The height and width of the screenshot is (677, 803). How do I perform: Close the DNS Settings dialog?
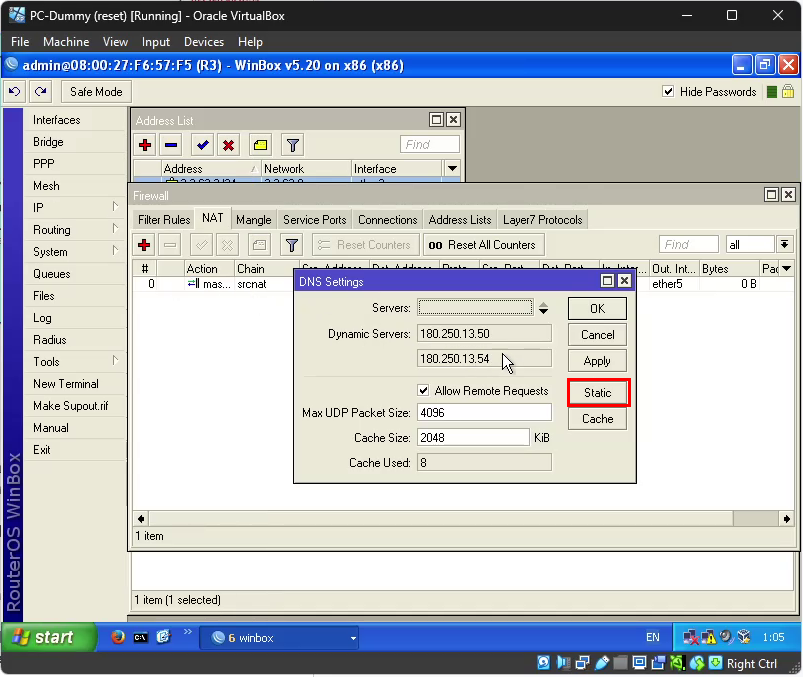pos(624,281)
